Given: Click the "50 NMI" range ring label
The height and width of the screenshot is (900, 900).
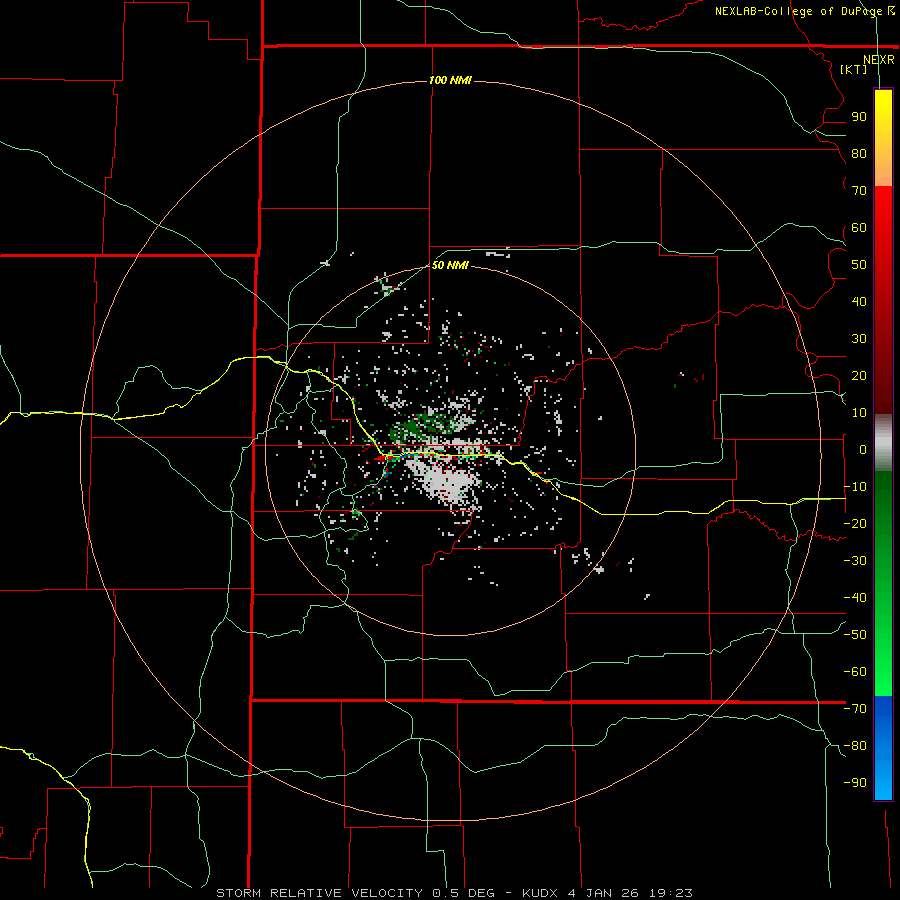Looking at the screenshot, I should (x=450, y=265).
